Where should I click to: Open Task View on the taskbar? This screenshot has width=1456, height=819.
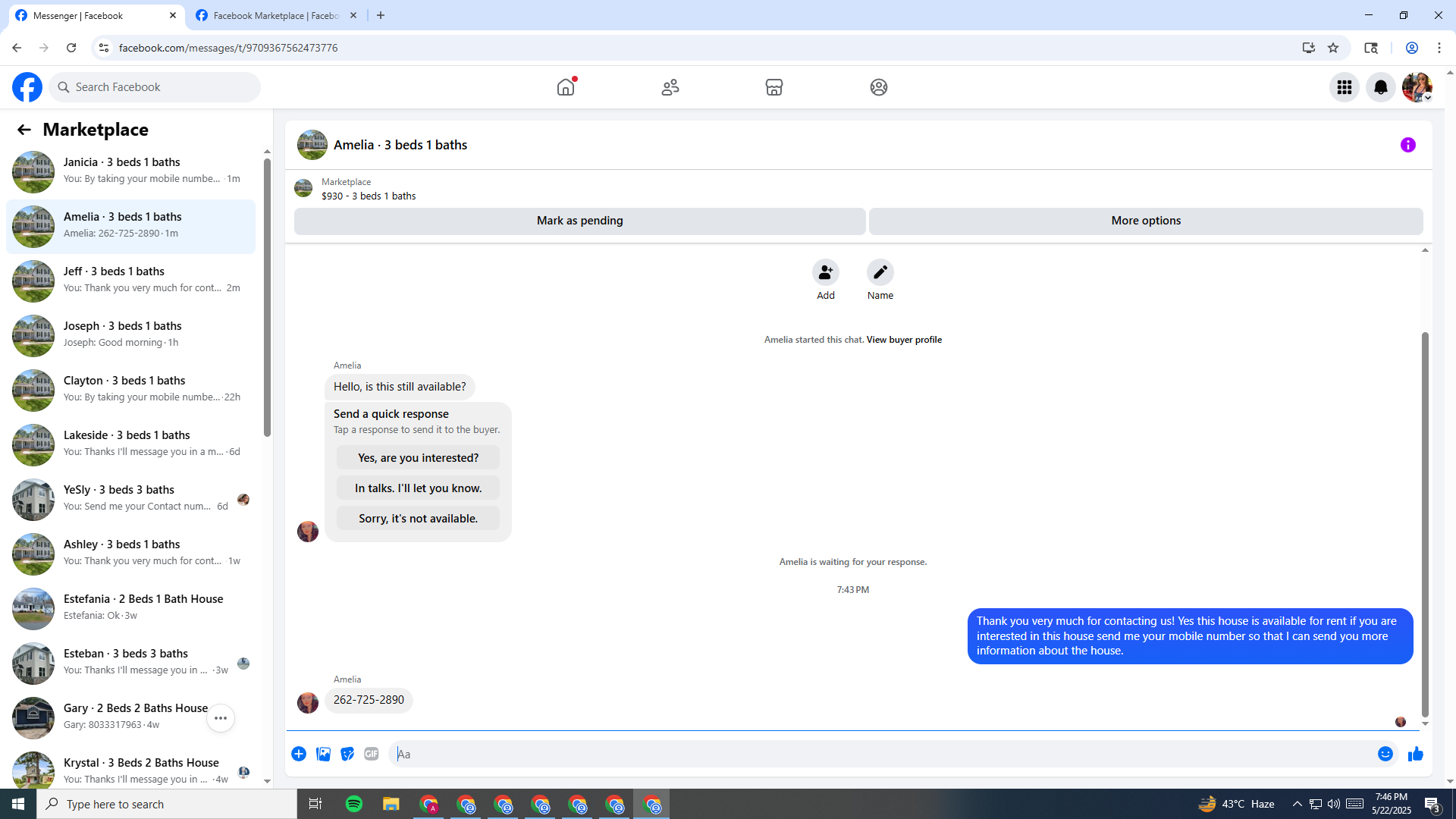click(x=315, y=804)
